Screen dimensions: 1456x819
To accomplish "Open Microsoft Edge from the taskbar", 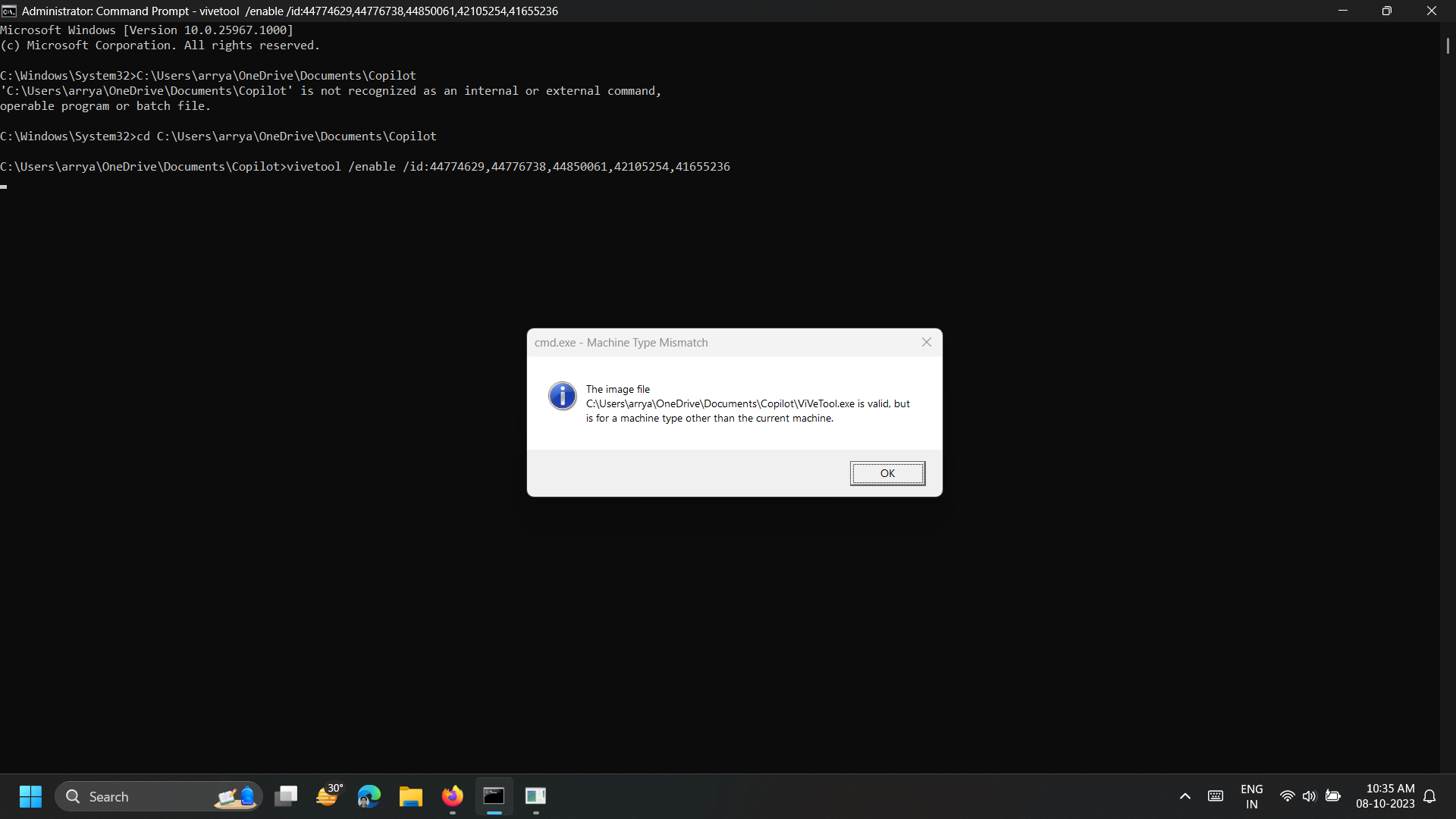I will [369, 796].
